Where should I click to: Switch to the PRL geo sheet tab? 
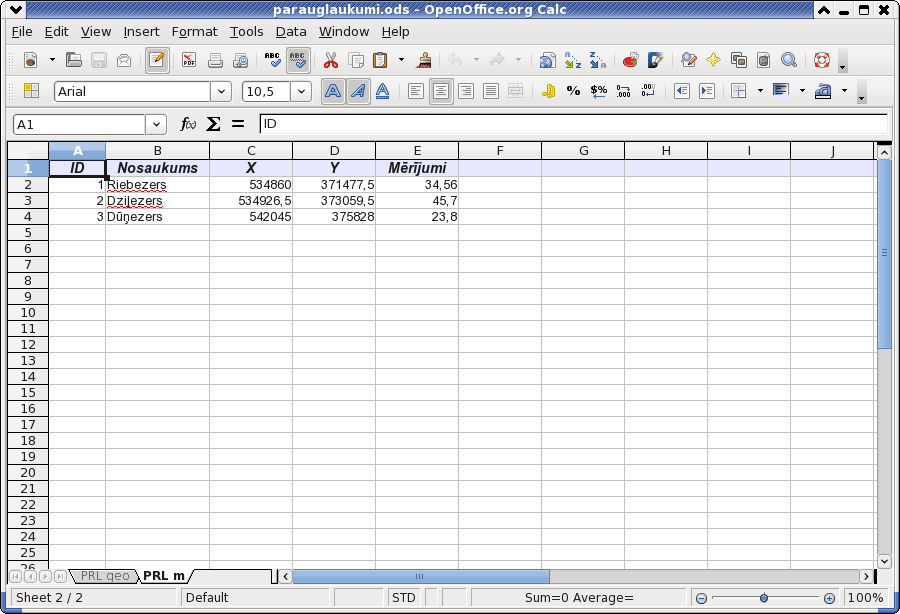pos(104,576)
